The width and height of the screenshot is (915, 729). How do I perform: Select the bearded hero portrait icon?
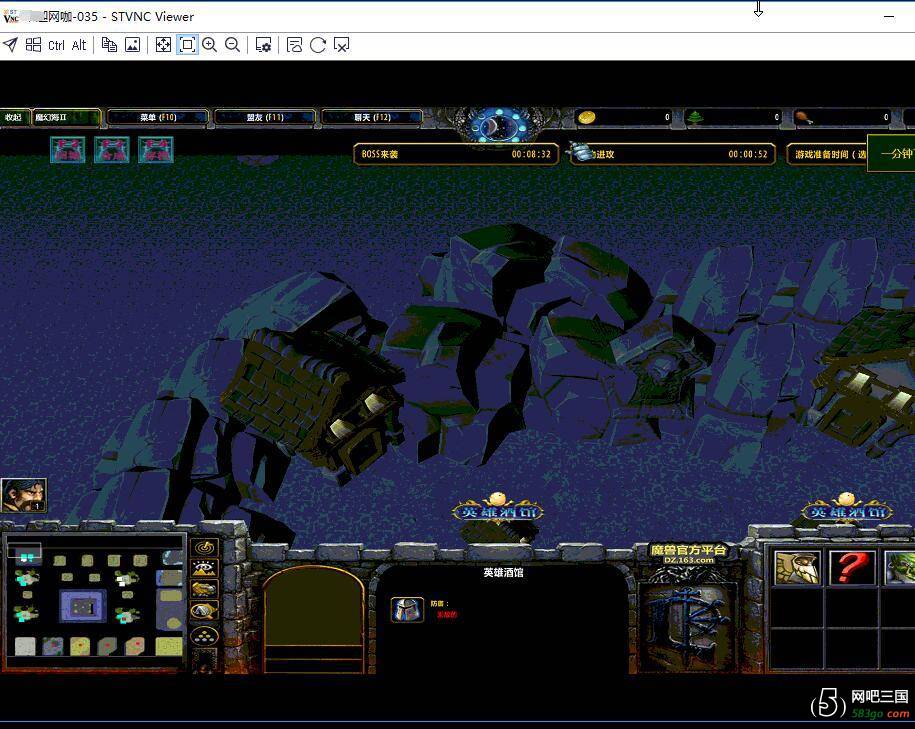[23, 495]
